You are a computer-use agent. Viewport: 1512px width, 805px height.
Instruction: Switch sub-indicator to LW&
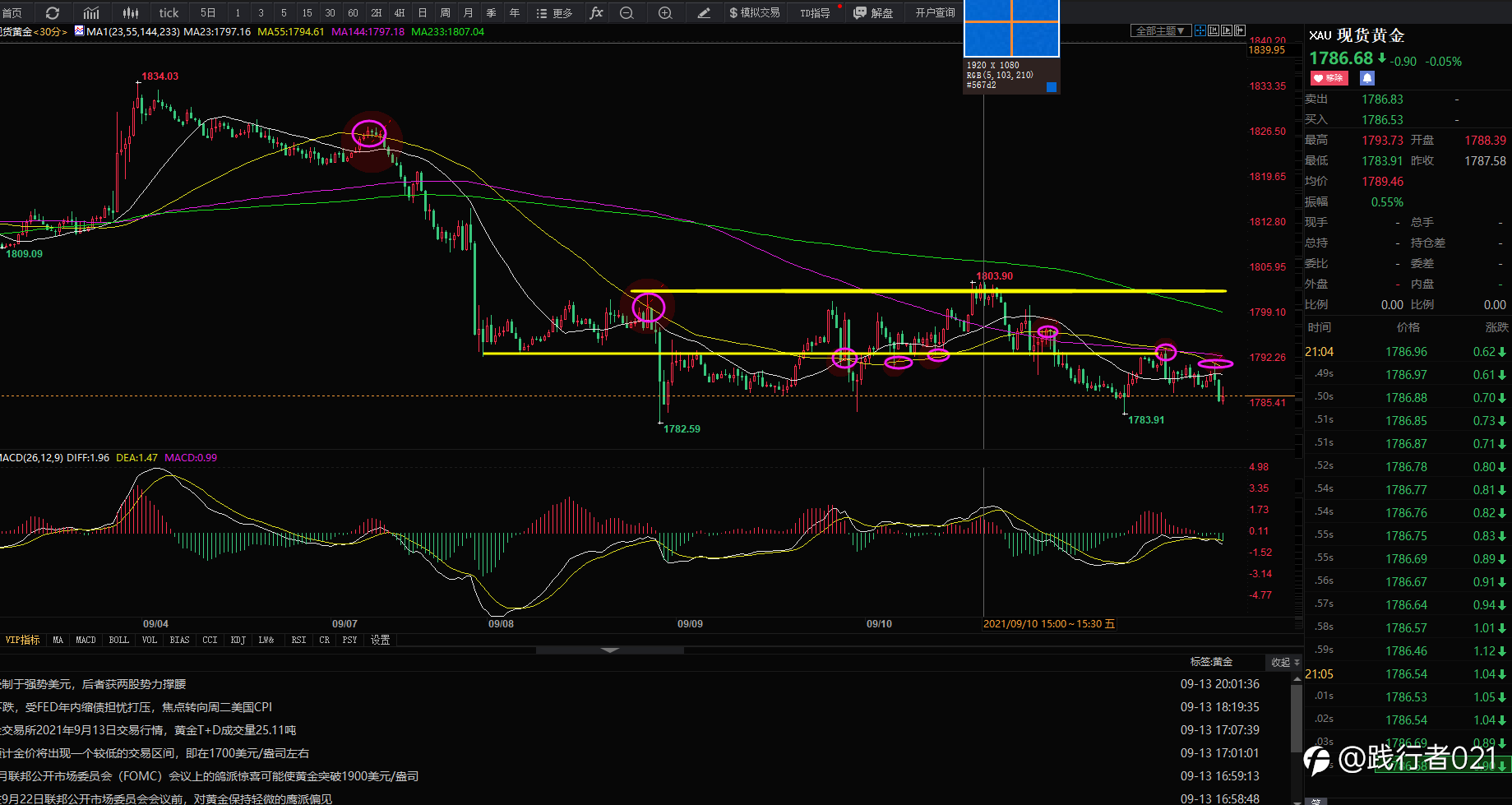[x=266, y=640]
